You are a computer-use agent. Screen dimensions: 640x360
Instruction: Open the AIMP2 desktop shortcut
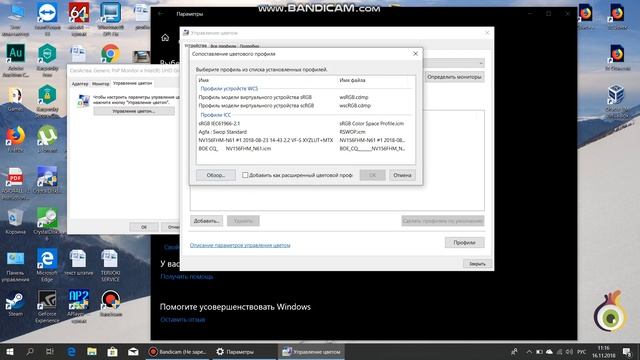click(79, 301)
